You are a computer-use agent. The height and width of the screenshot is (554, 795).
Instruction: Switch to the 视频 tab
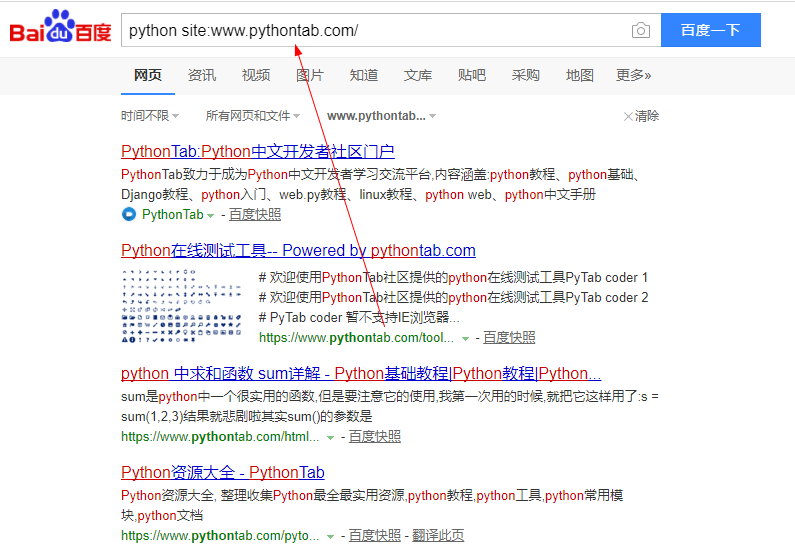coord(256,76)
